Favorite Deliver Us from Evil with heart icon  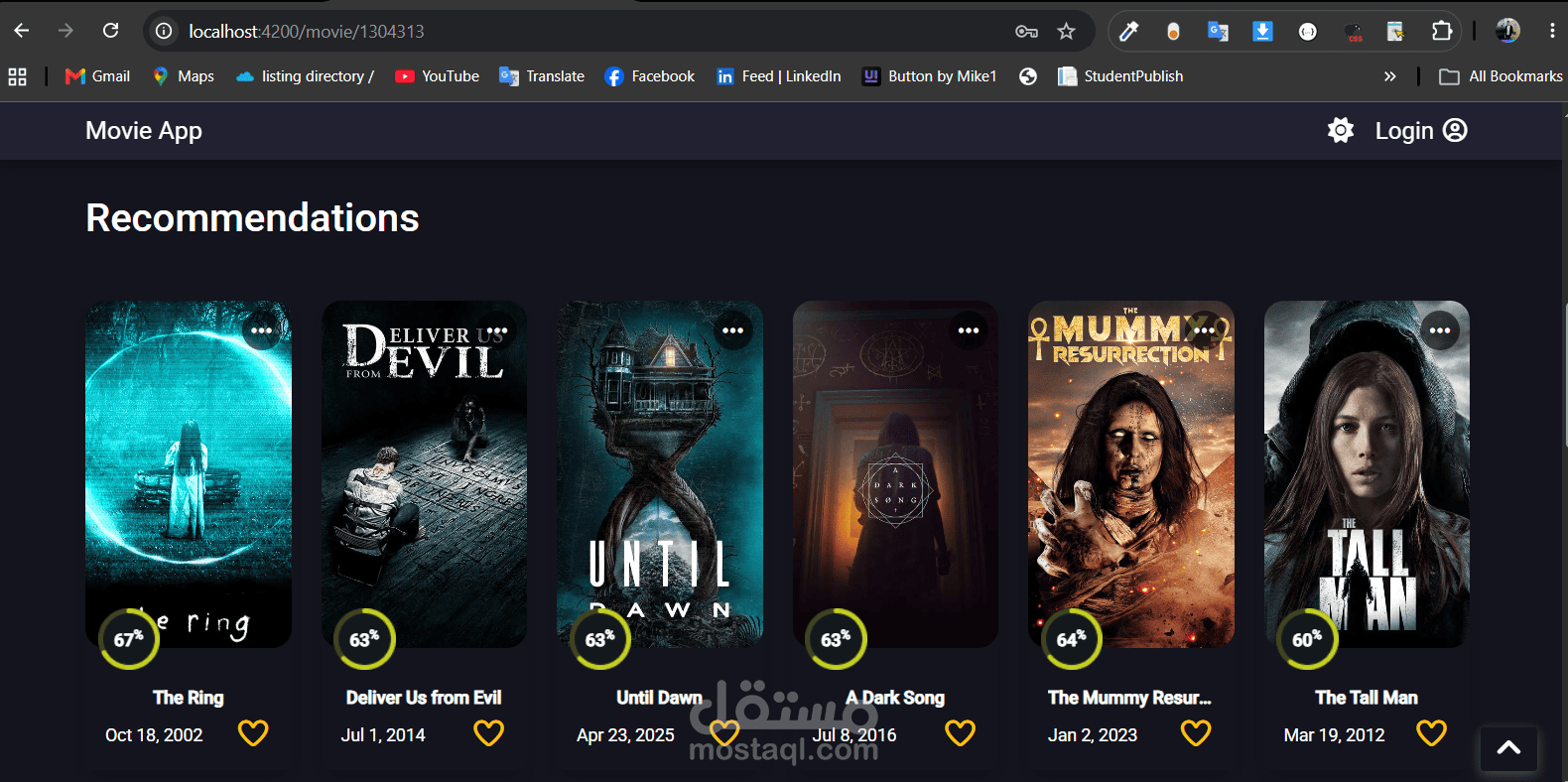pos(489,733)
